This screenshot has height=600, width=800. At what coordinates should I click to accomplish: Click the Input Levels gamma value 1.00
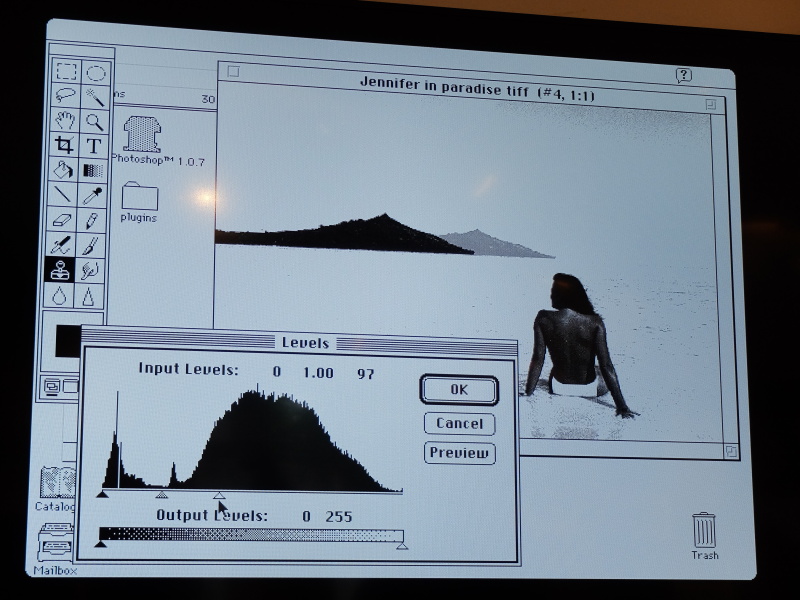click(318, 372)
